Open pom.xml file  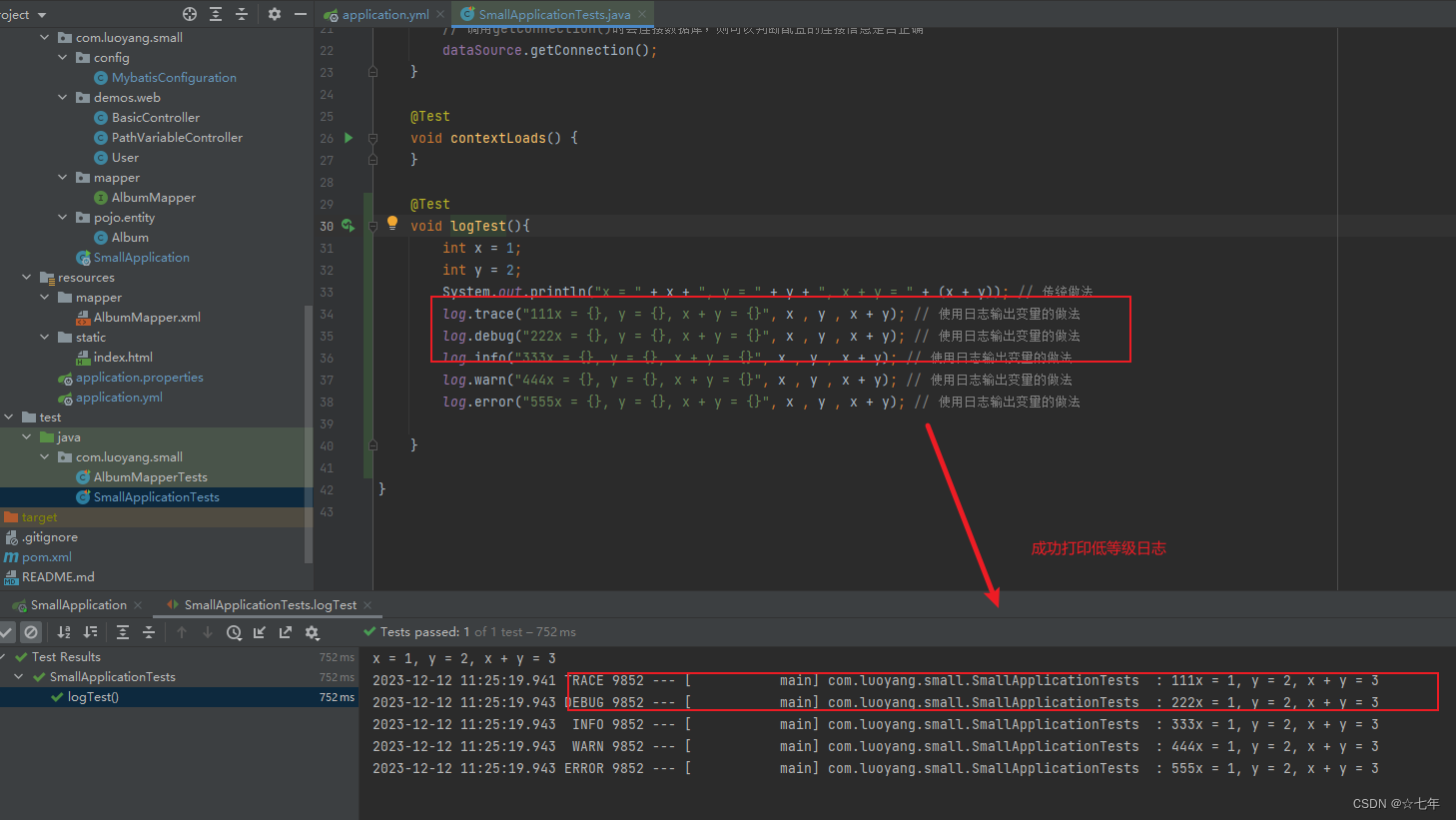[x=46, y=557]
